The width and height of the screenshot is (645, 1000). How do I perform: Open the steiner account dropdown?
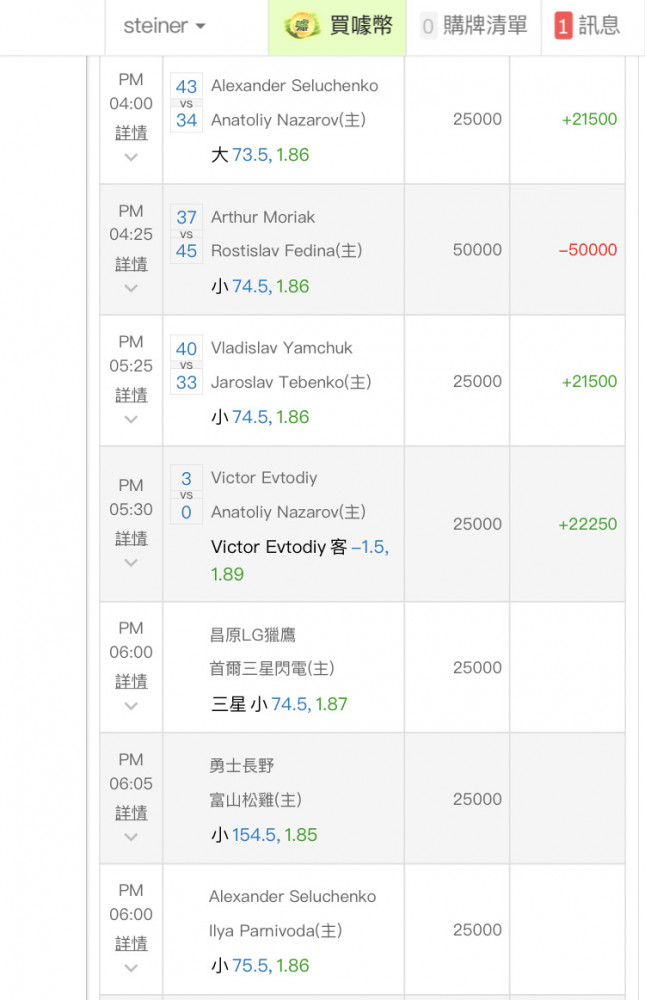click(x=164, y=26)
